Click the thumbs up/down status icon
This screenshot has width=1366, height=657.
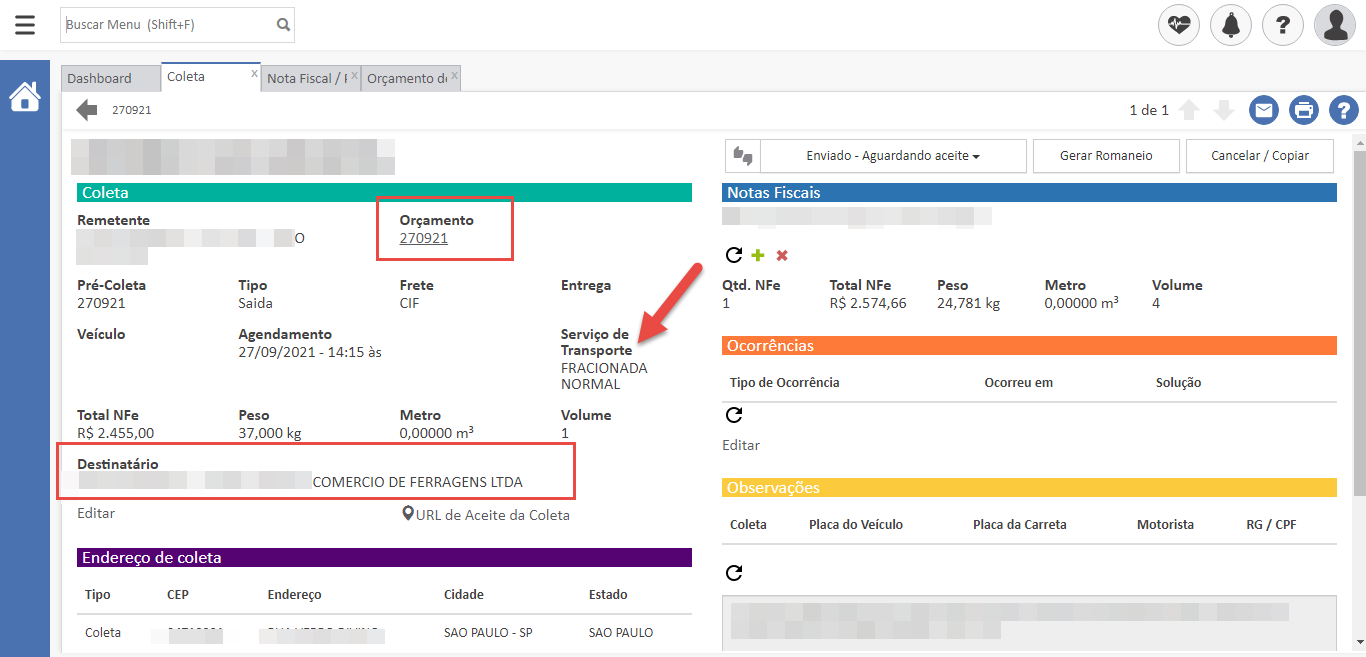(x=743, y=156)
